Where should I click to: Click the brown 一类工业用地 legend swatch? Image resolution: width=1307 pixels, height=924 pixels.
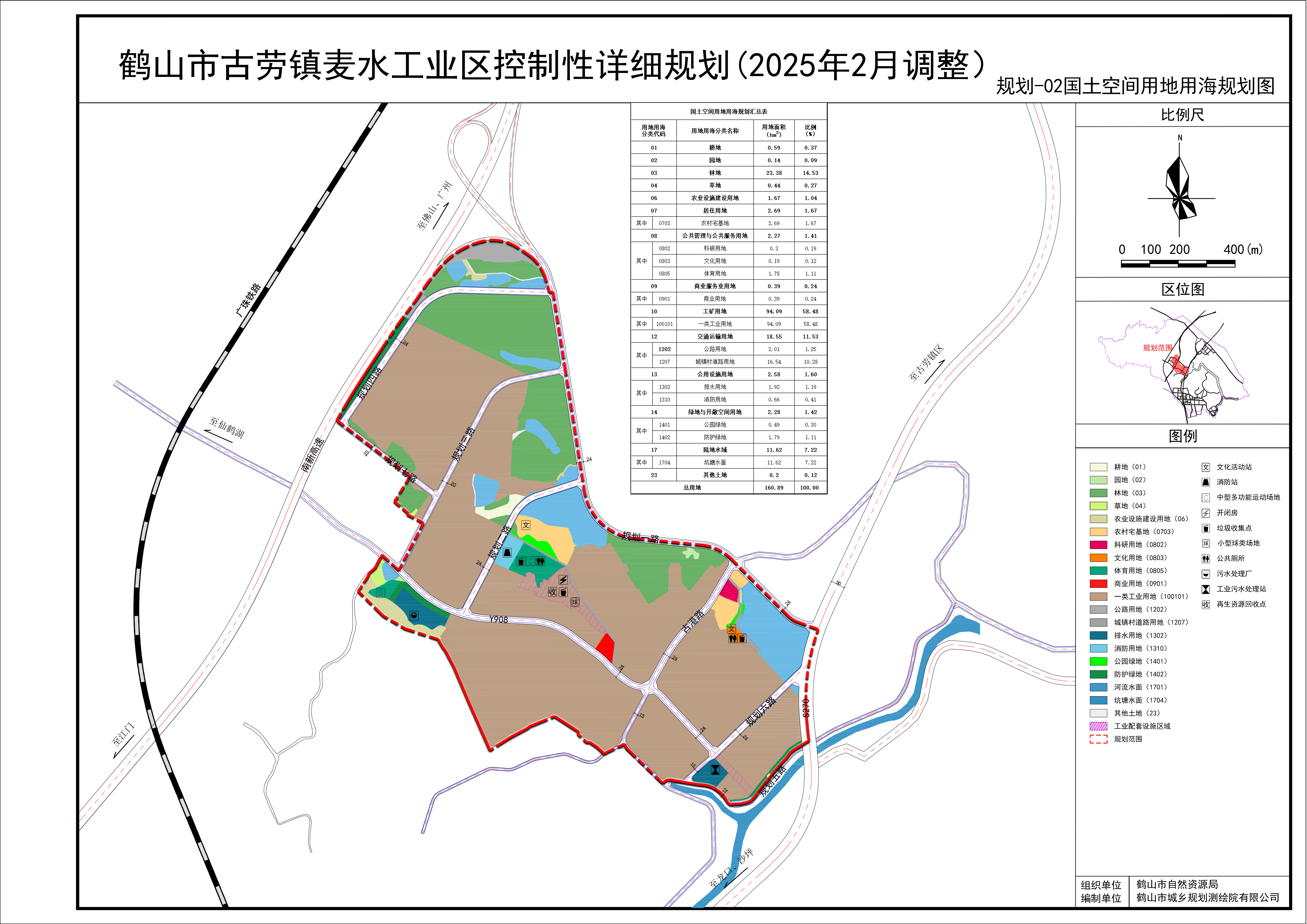click(1098, 597)
